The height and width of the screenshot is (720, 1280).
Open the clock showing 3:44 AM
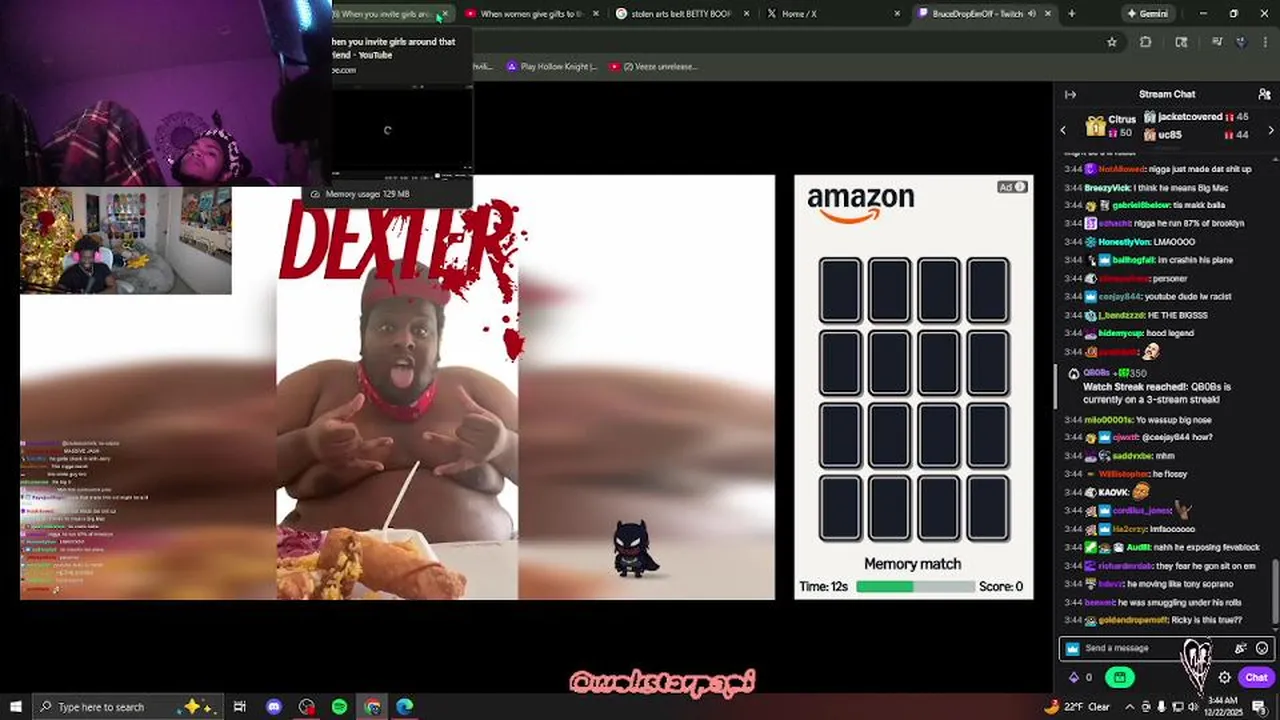point(1222,706)
